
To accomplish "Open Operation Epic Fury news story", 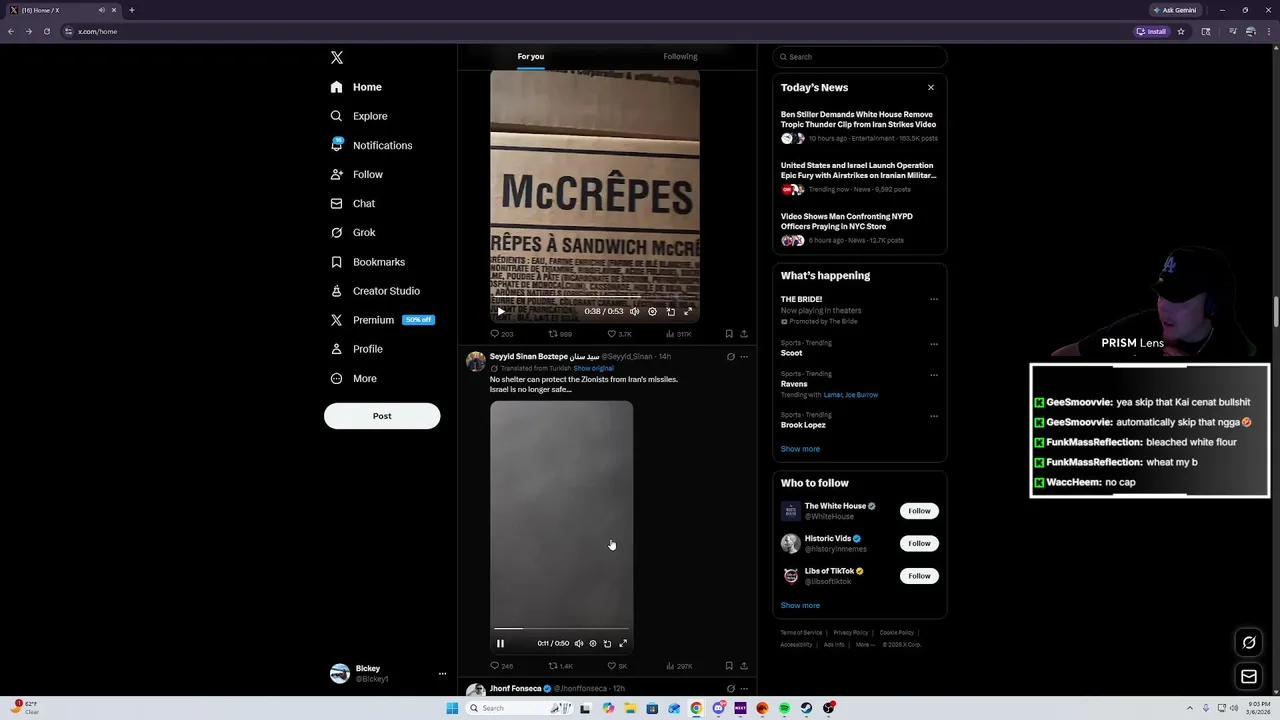I will [859, 170].
